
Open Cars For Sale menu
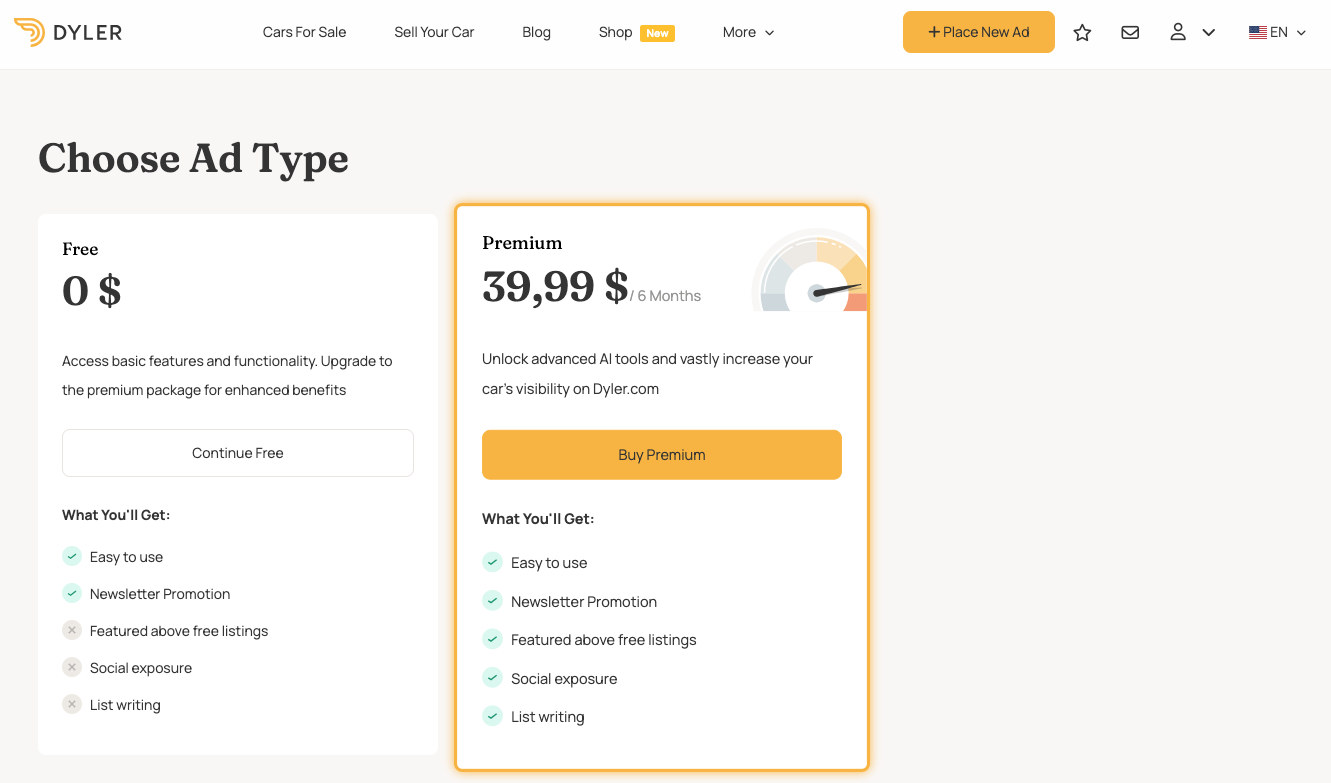click(x=304, y=32)
